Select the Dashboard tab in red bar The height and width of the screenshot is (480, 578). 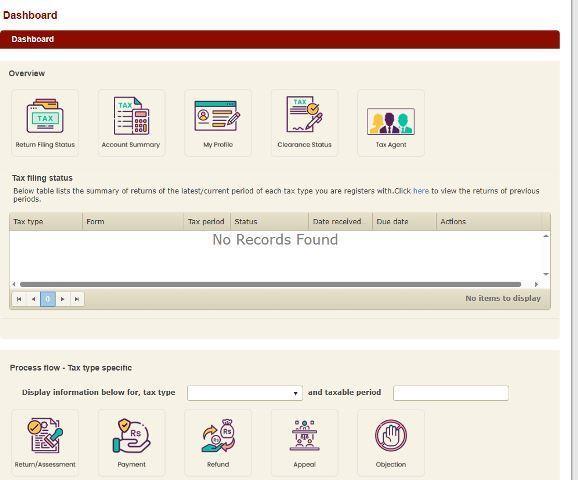click(32, 39)
